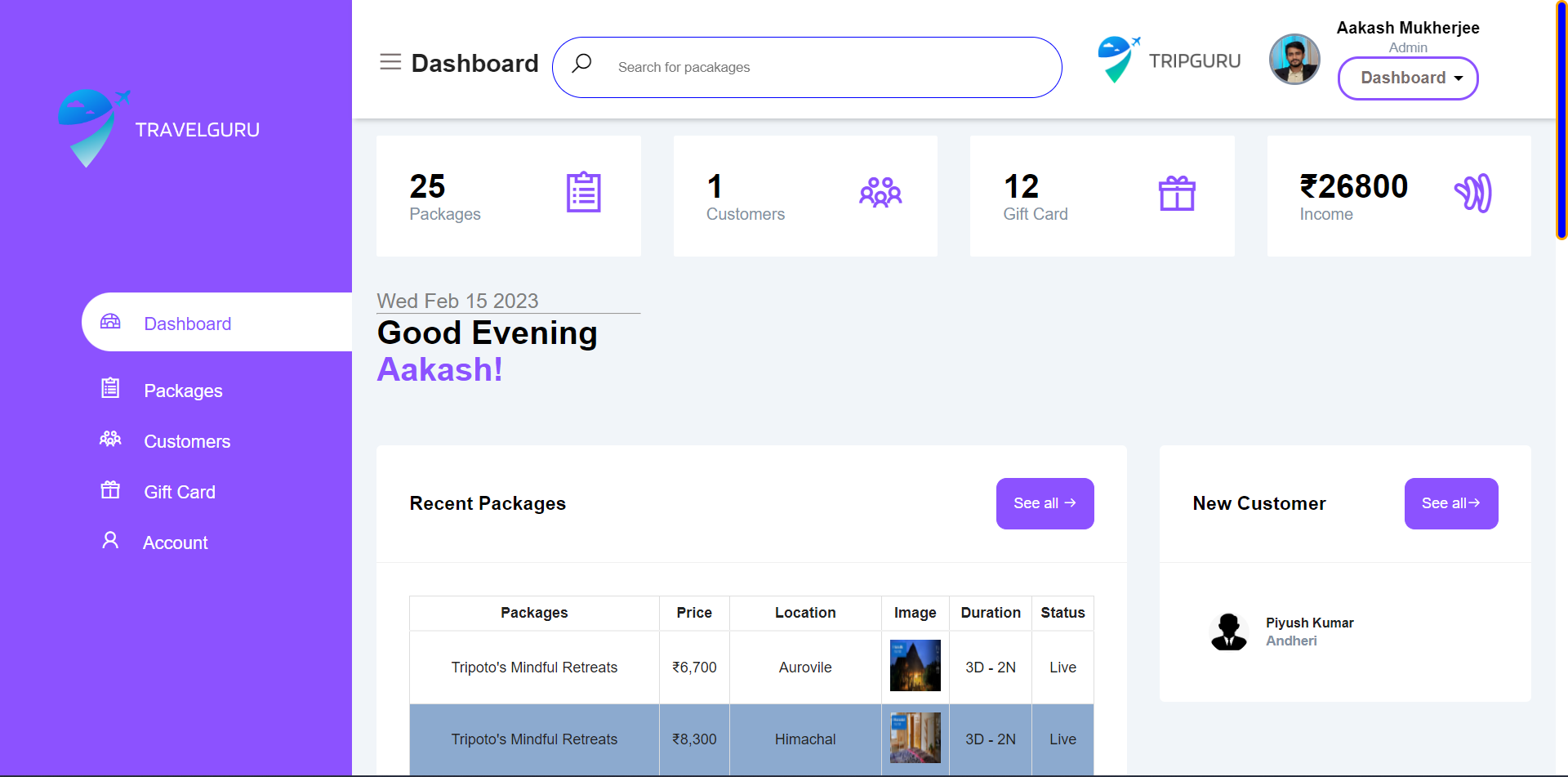
Task: Click the TRIPGURU logo in the header
Action: pos(1169,59)
